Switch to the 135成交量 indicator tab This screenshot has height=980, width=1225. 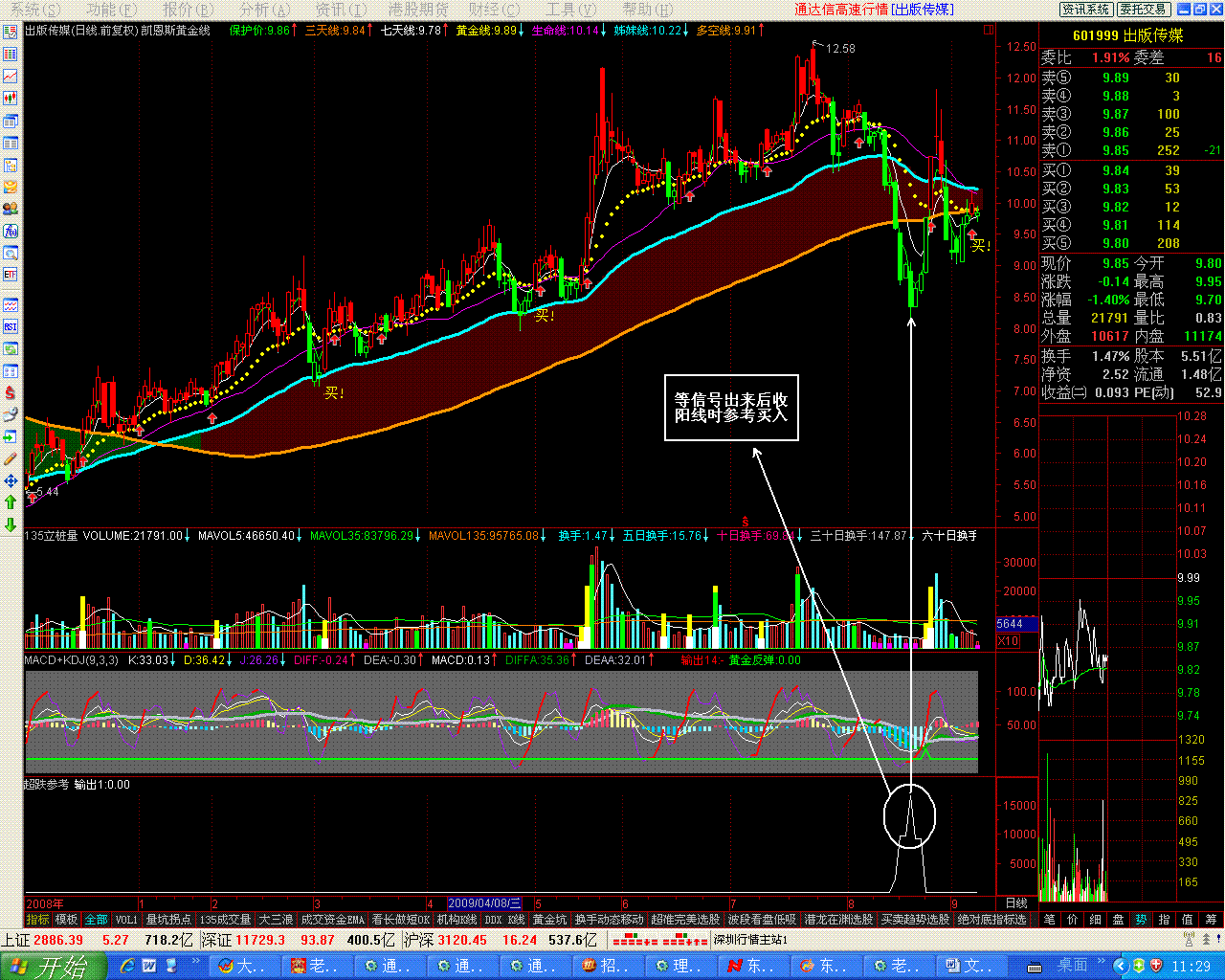(x=226, y=920)
